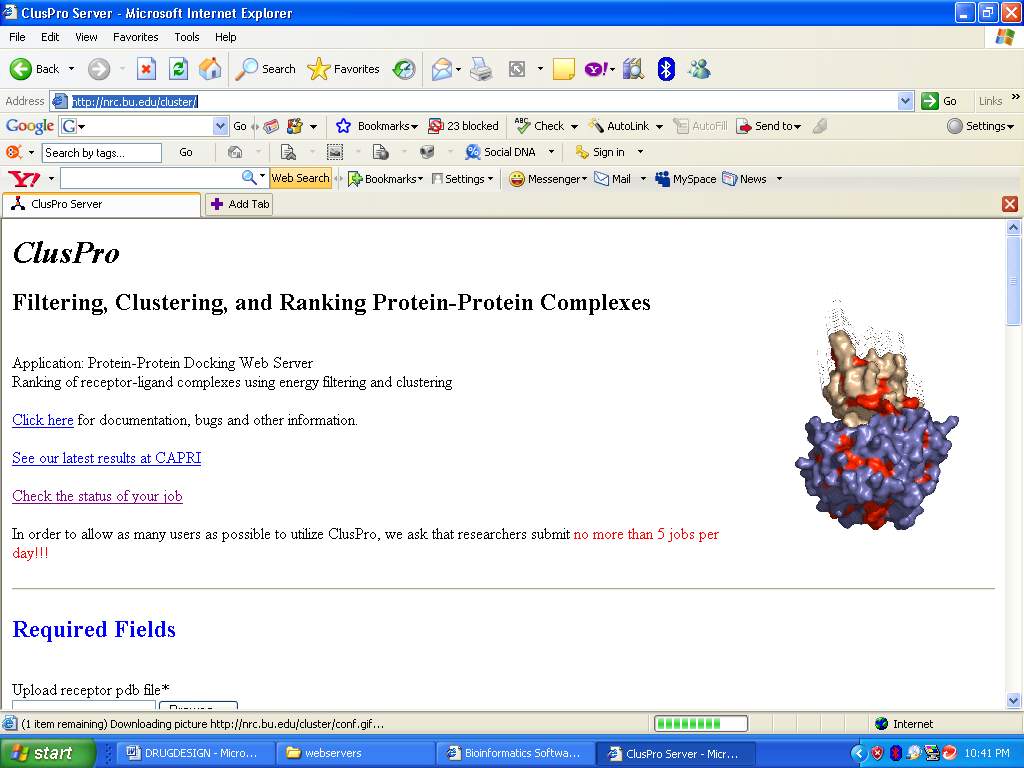This screenshot has width=1024, height=768.
Task: Expand the Google Send to dropdown
Action: coord(797,127)
